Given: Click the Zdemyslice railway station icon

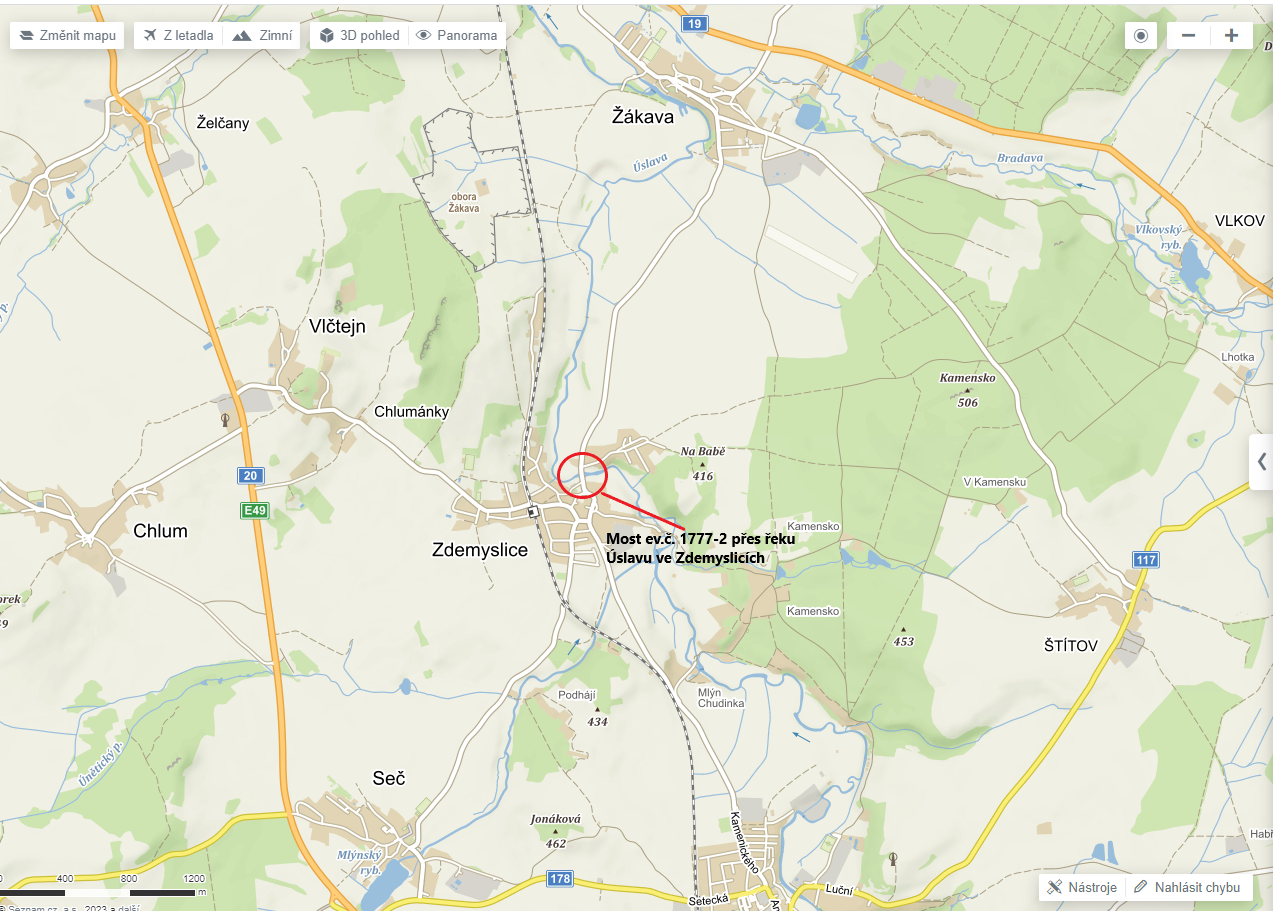Looking at the screenshot, I should 533,512.
